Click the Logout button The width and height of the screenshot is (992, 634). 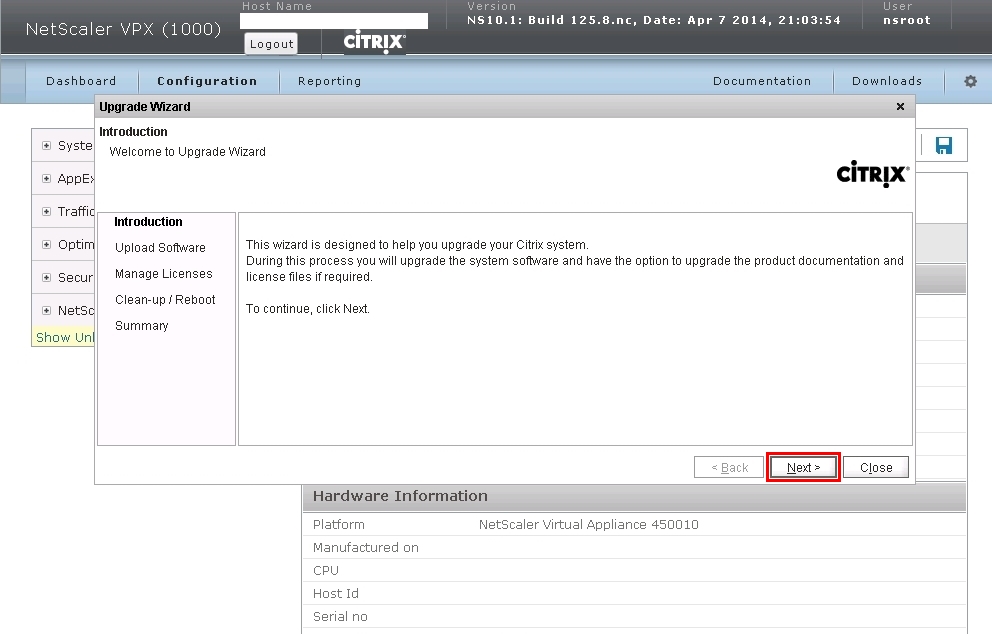click(271, 44)
